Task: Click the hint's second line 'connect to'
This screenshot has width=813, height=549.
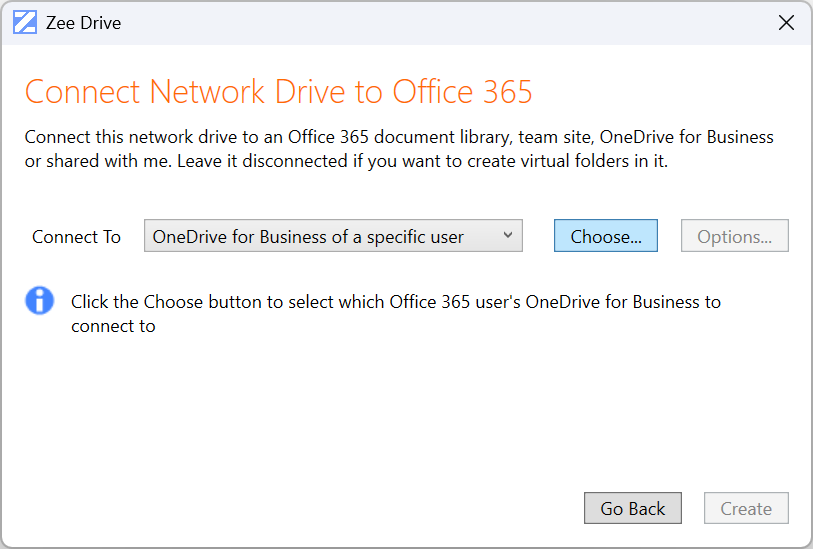Action: pos(113,326)
